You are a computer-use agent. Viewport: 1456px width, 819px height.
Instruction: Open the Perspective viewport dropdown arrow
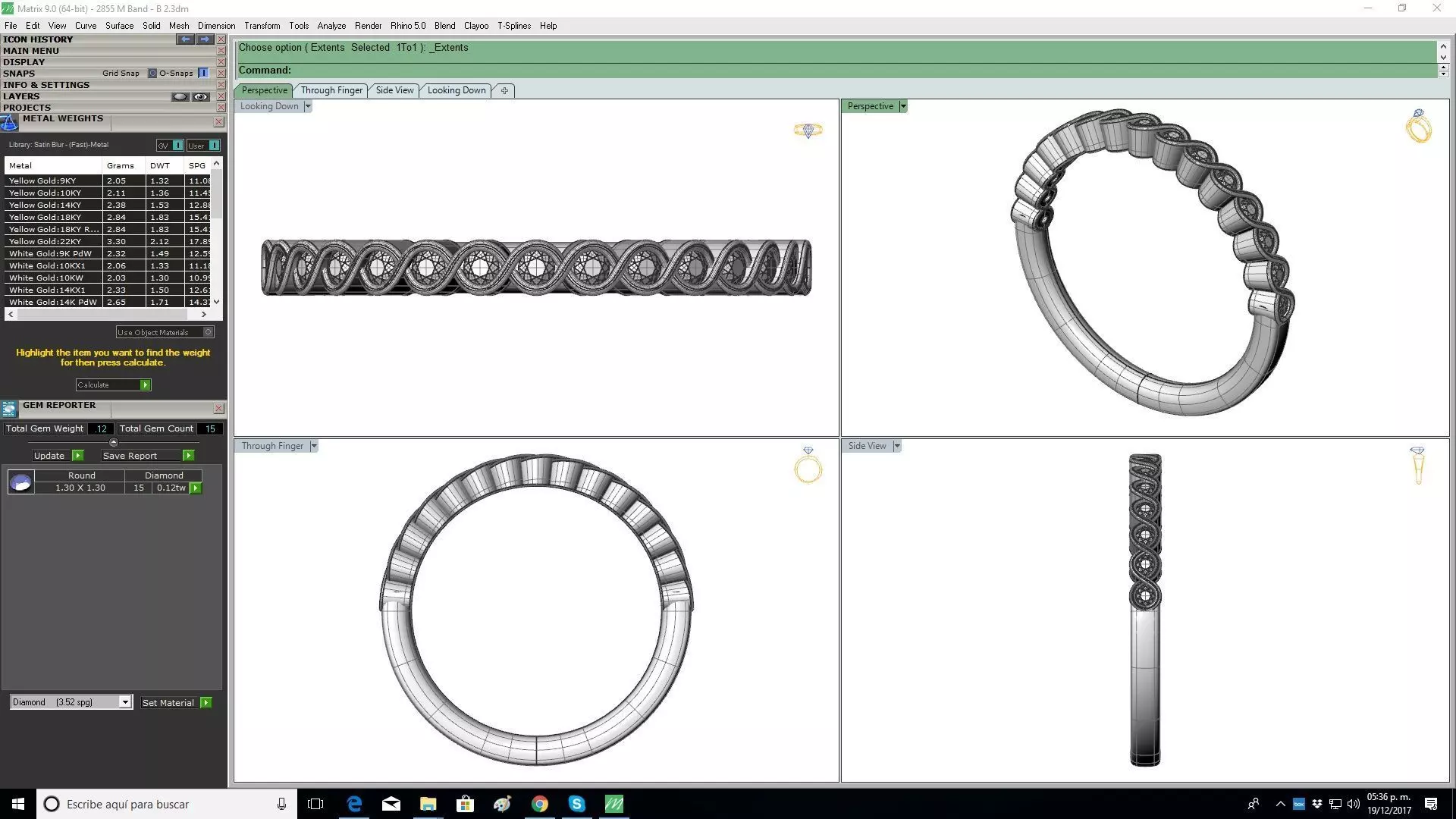click(903, 107)
